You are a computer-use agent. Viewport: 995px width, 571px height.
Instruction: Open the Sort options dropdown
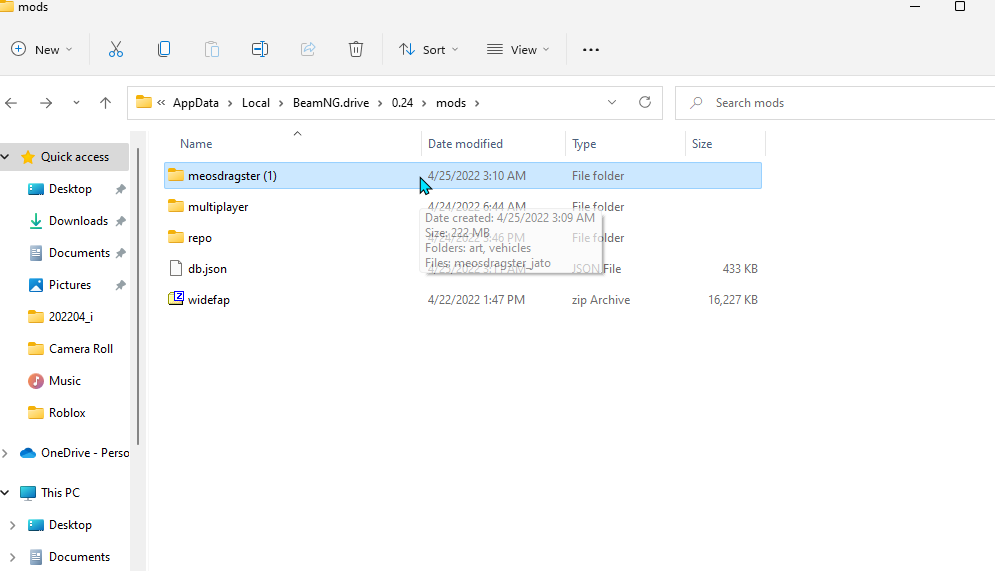(428, 49)
